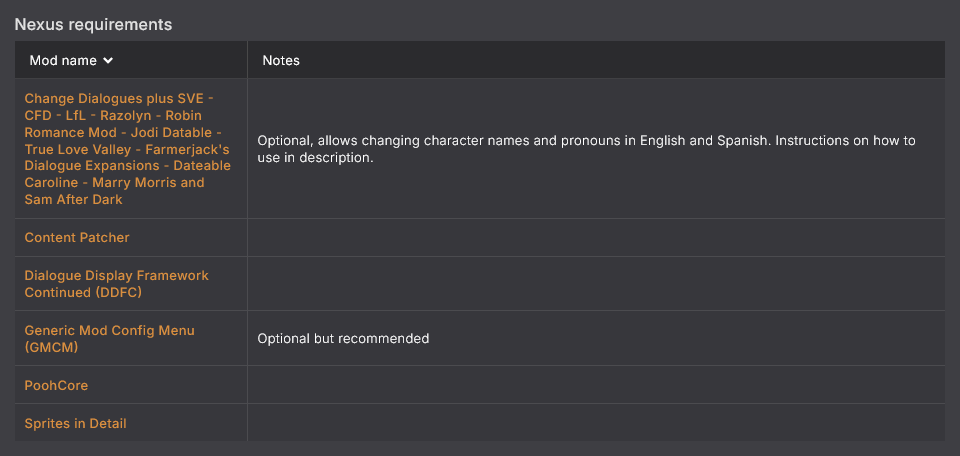This screenshot has height=456, width=960.
Task: Click the sort chevron beside Mod name
Action: pos(108,61)
